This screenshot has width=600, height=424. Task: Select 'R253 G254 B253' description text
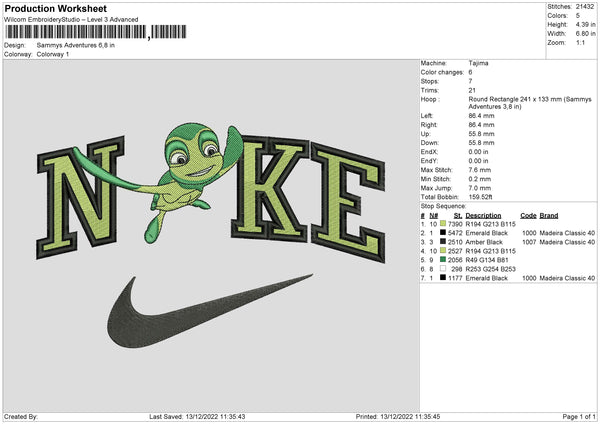pyautogui.click(x=491, y=269)
